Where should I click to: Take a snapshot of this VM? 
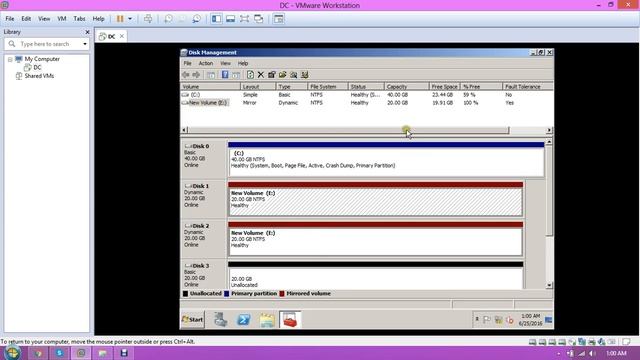(x=168, y=19)
